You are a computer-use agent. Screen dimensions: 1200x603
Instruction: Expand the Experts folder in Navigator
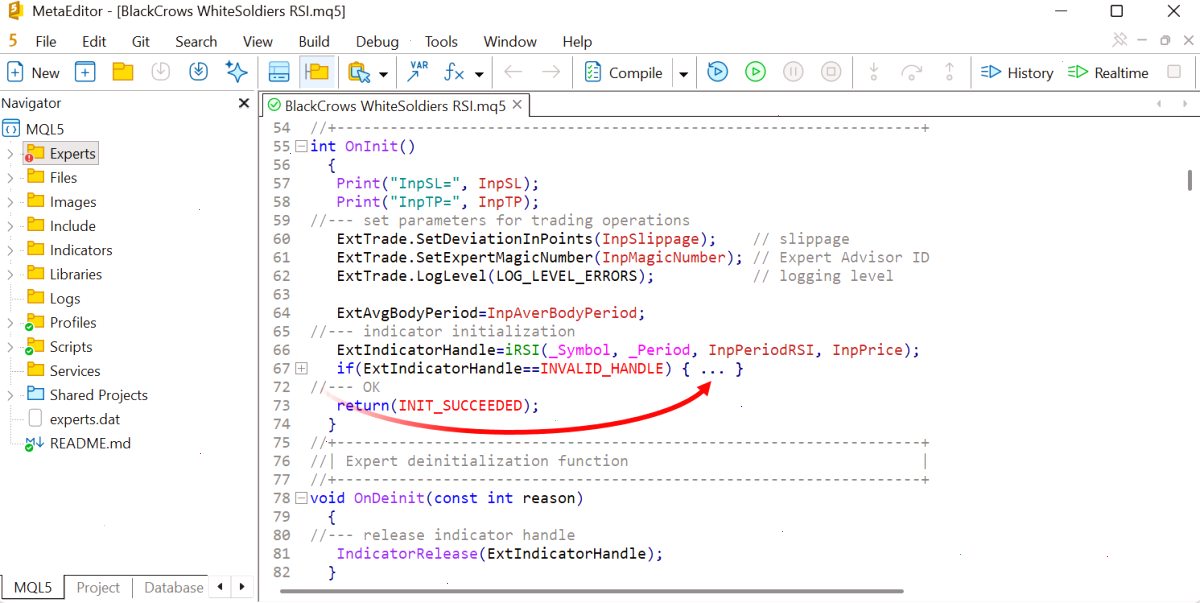click(10, 154)
